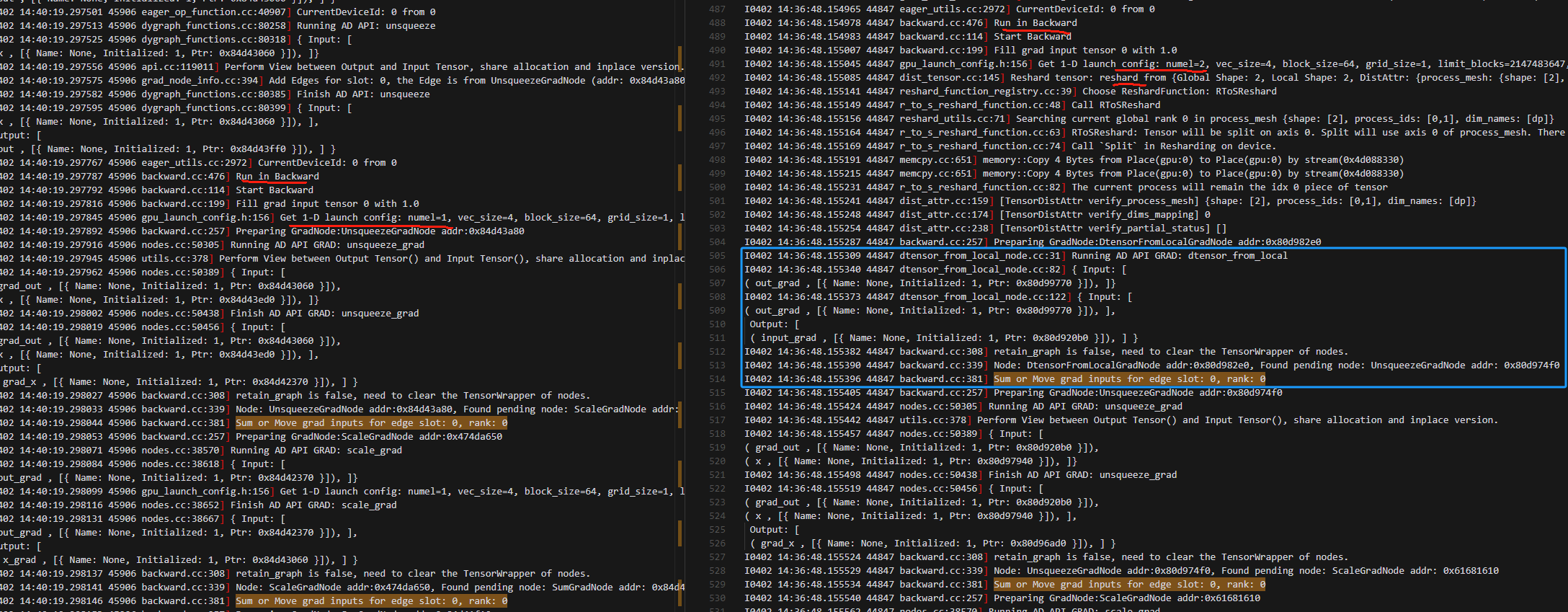Select line number 530 in the gutter
The width and height of the screenshot is (1568, 612).
coord(717,598)
